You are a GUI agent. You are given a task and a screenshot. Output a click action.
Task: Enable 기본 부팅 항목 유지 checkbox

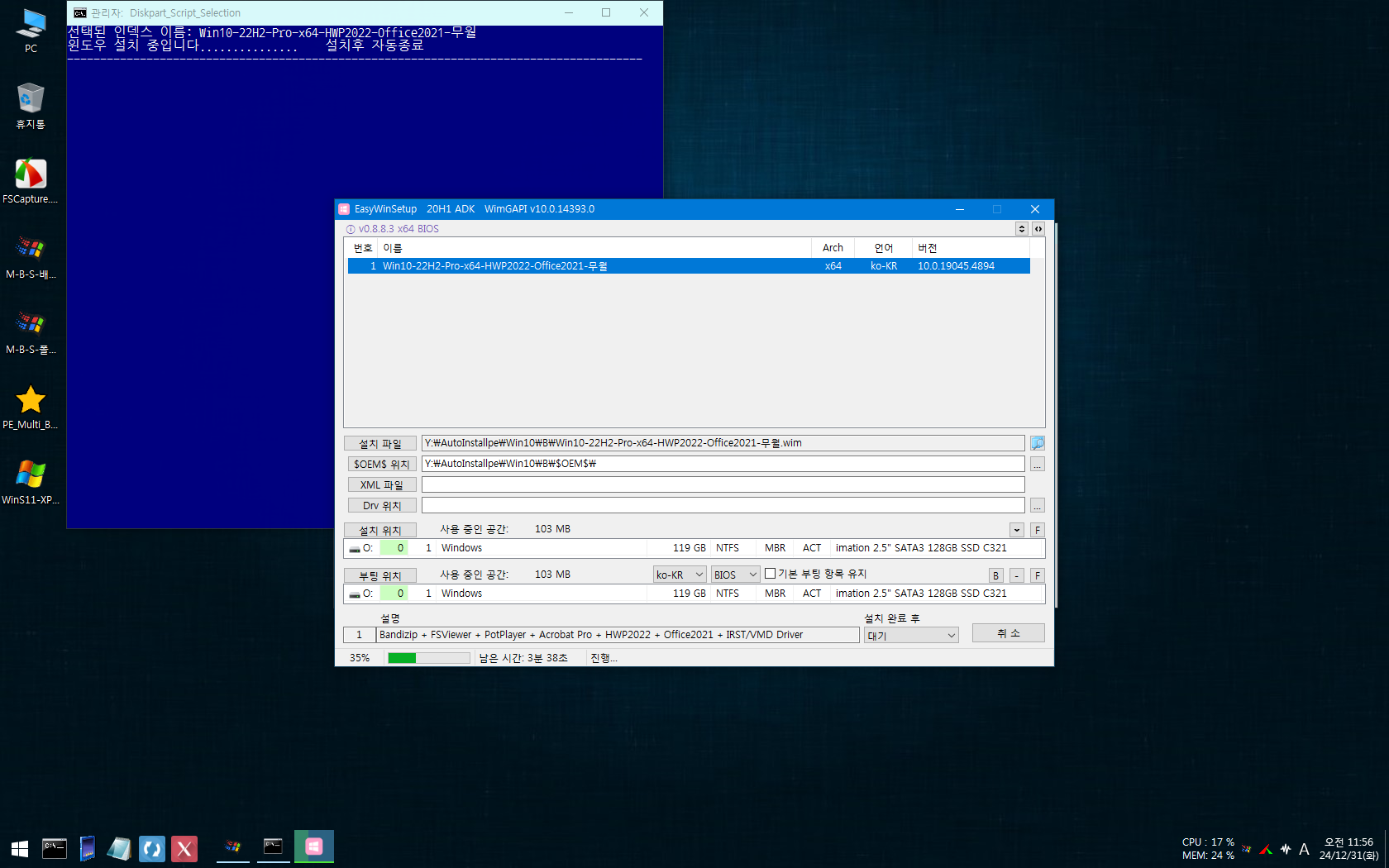771,574
